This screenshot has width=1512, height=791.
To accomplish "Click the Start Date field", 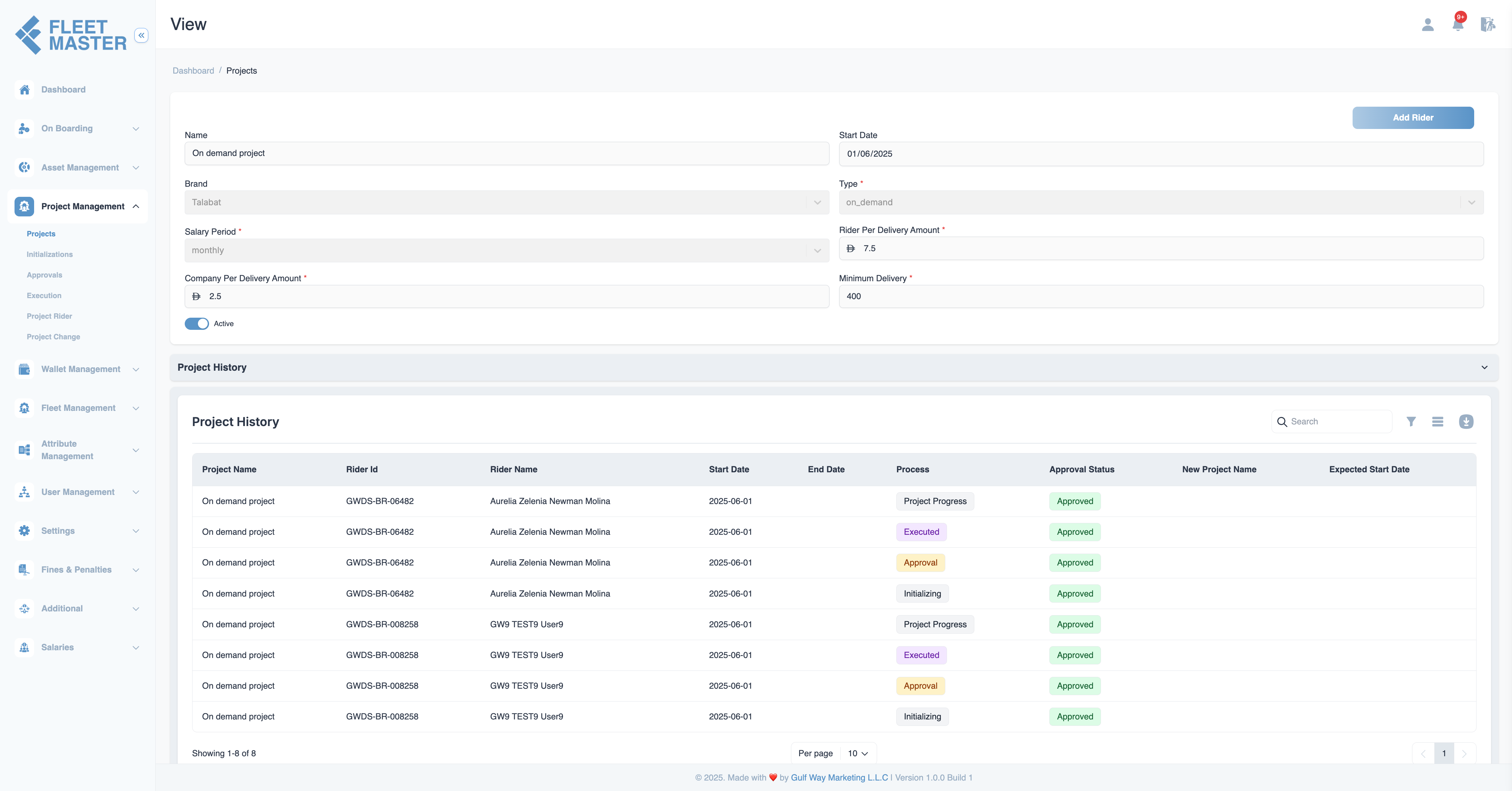I will [1161, 154].
